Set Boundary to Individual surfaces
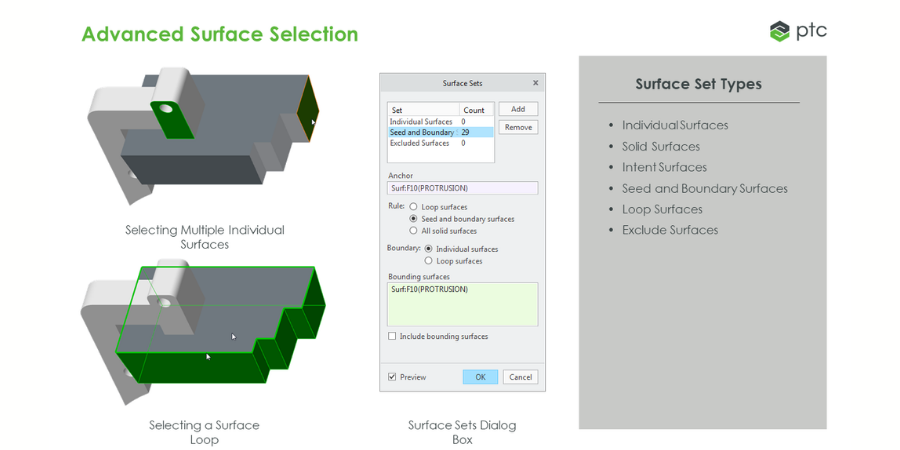 coord(430,249)
